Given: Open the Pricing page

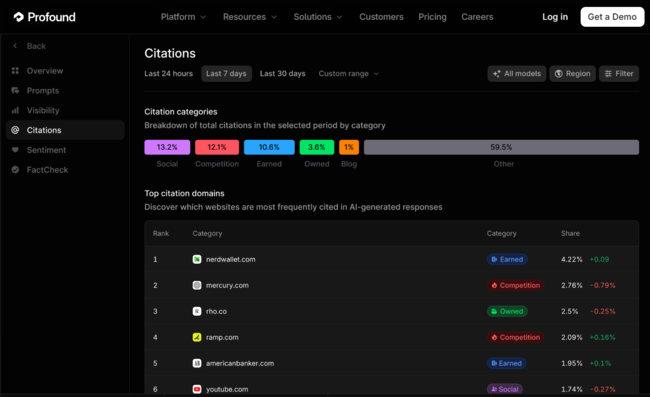Looking at the screenshot, I should pyautogui.click(x=432, y=17).
